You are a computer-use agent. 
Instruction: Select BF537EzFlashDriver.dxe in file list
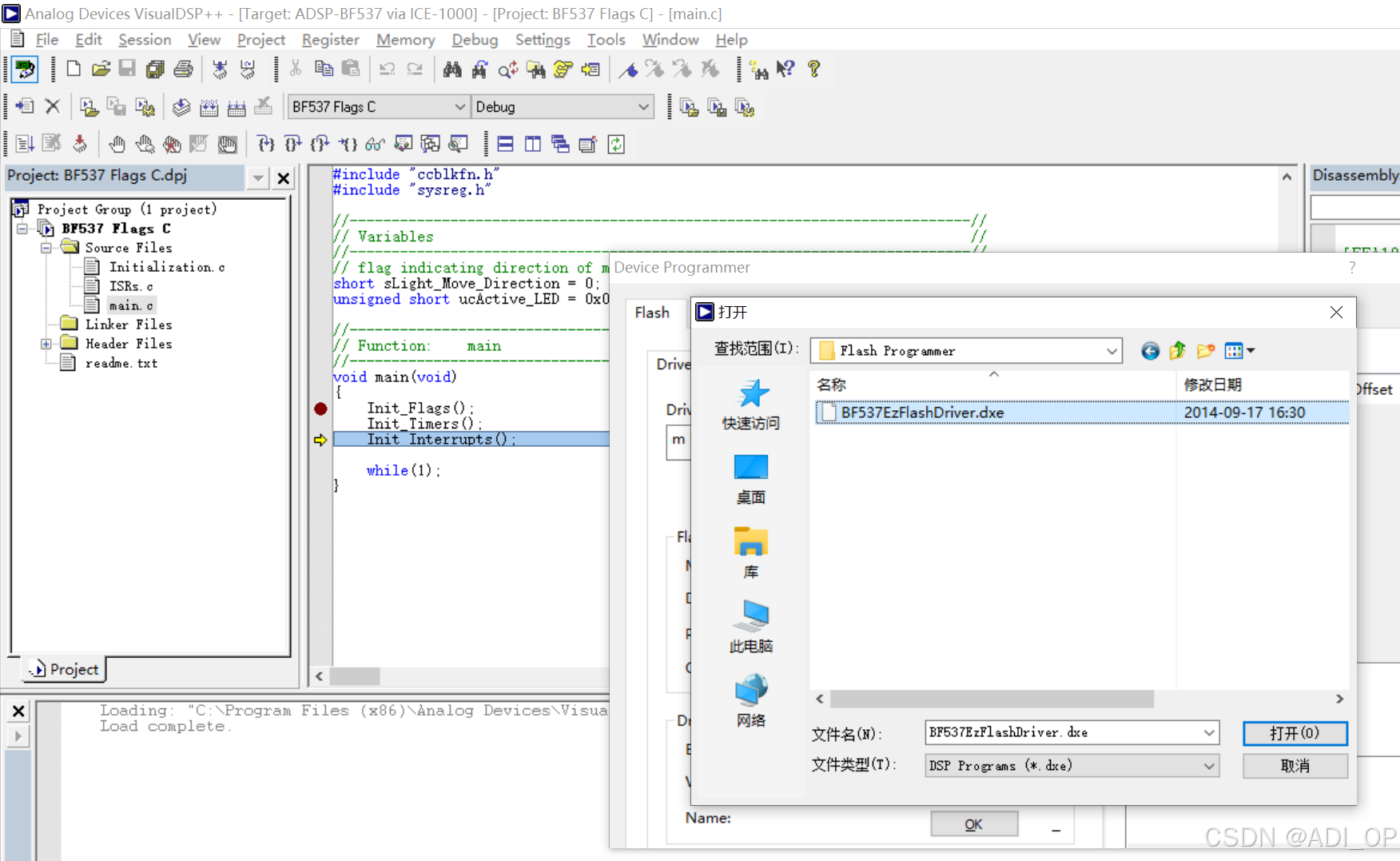click(x=1082, y=413)
